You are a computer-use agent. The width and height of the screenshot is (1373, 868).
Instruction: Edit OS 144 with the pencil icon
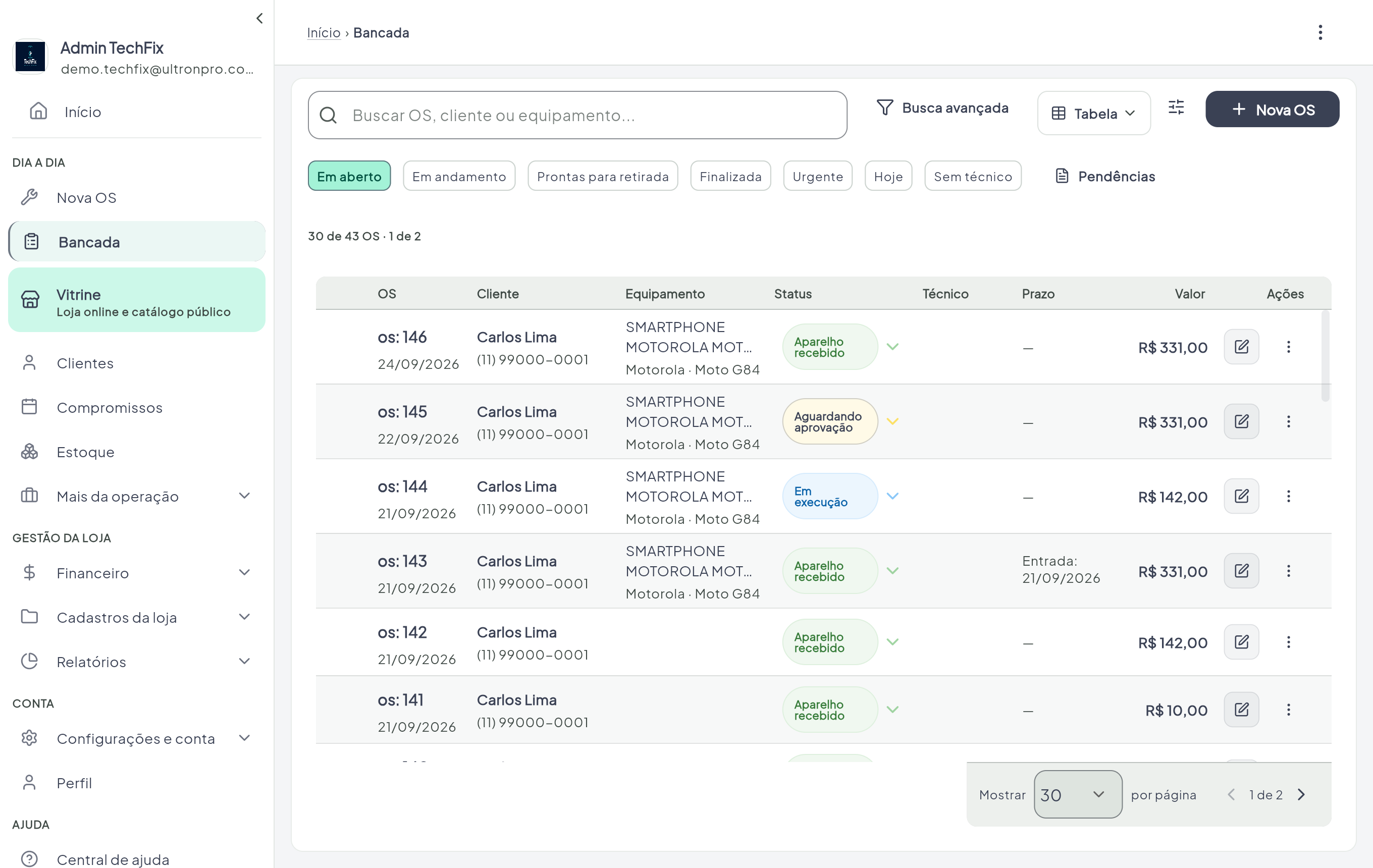(x=1241, y=496)
